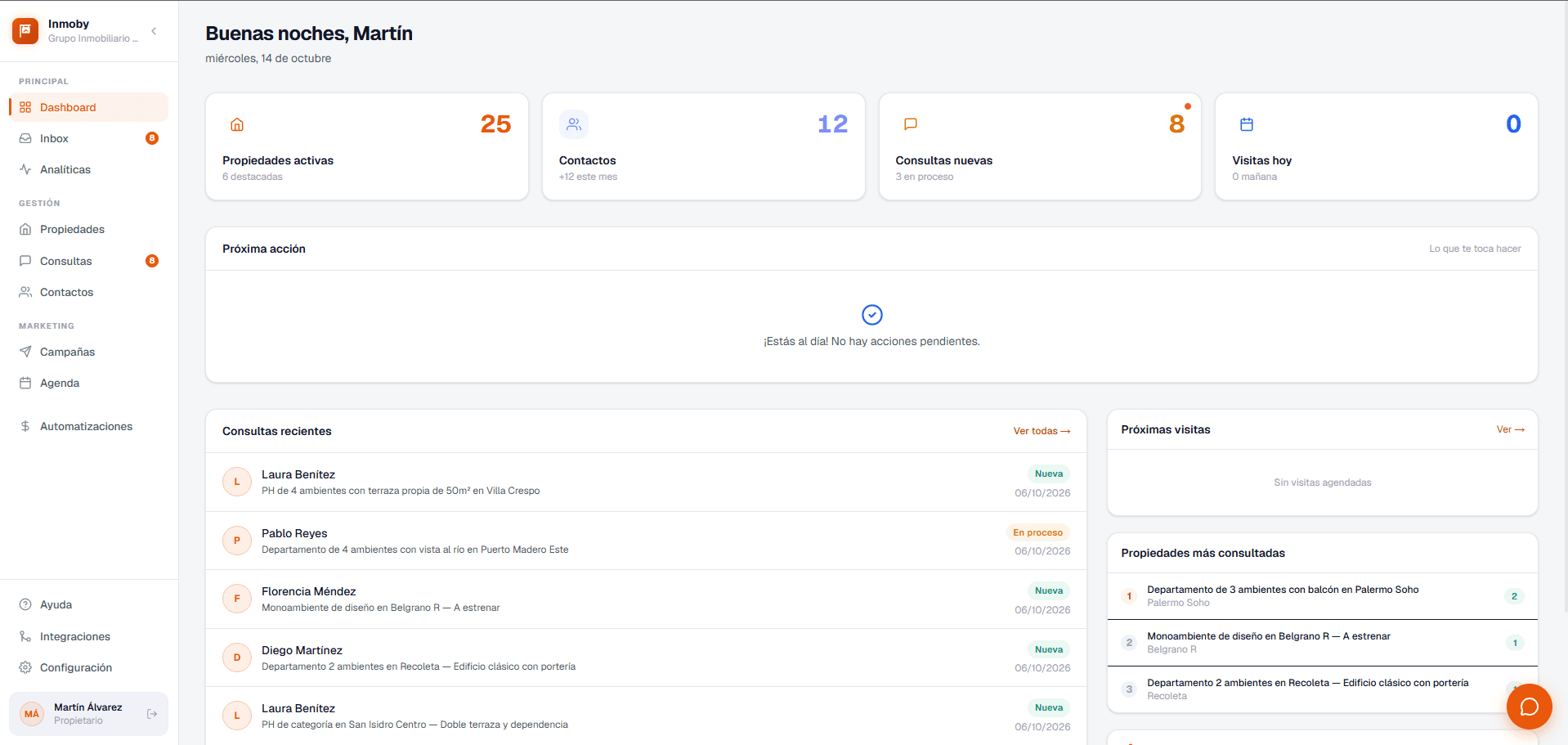
Task: Click the Campañas paper-plane icon
Action: [x=25, y=352]
